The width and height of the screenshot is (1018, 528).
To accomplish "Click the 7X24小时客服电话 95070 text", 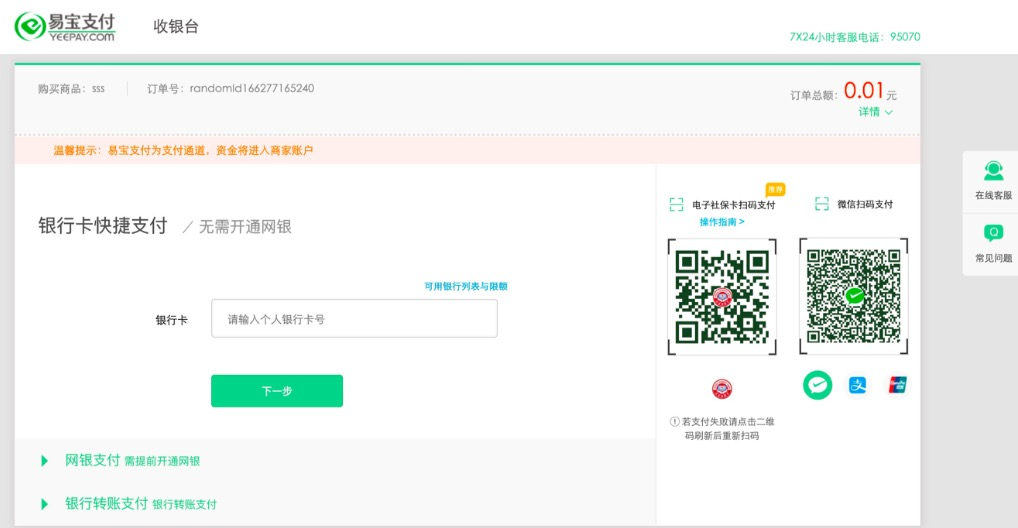I will point(854,37).
